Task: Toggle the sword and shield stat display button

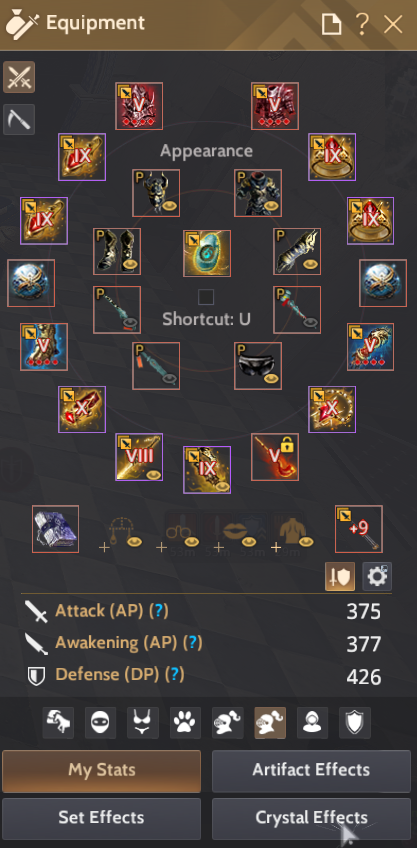Action: [x=340, y=577]
